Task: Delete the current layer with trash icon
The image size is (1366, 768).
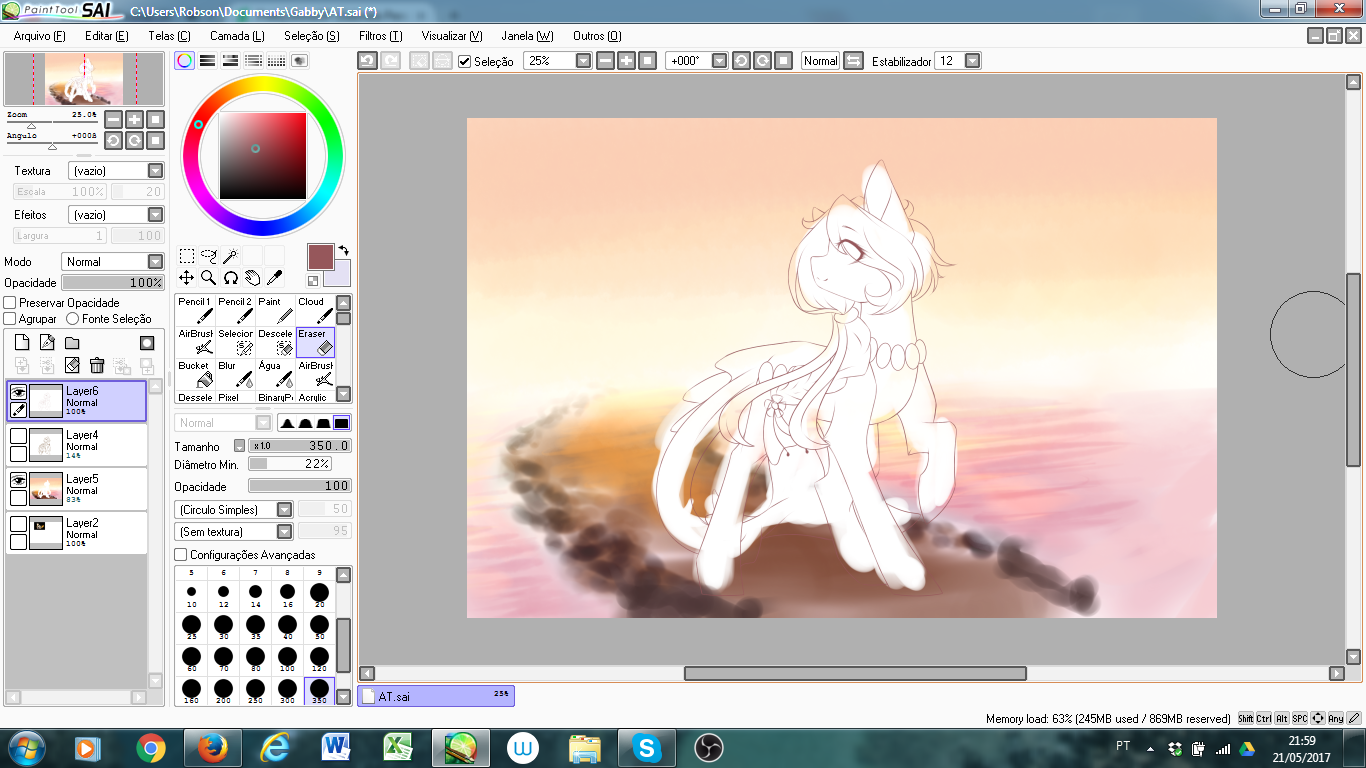Action: pos(97,366)
